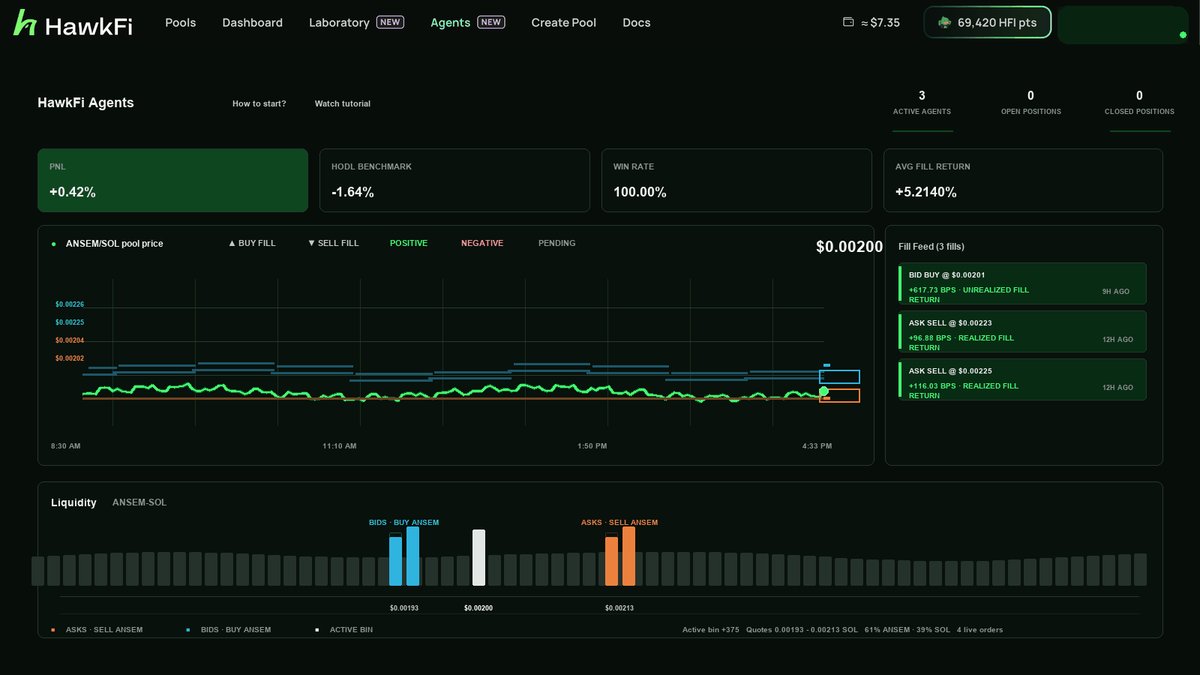The height and width of the screenshot is (675, 1200).
Task: Click the HODL Benchmark card
Action: [455, 180]
